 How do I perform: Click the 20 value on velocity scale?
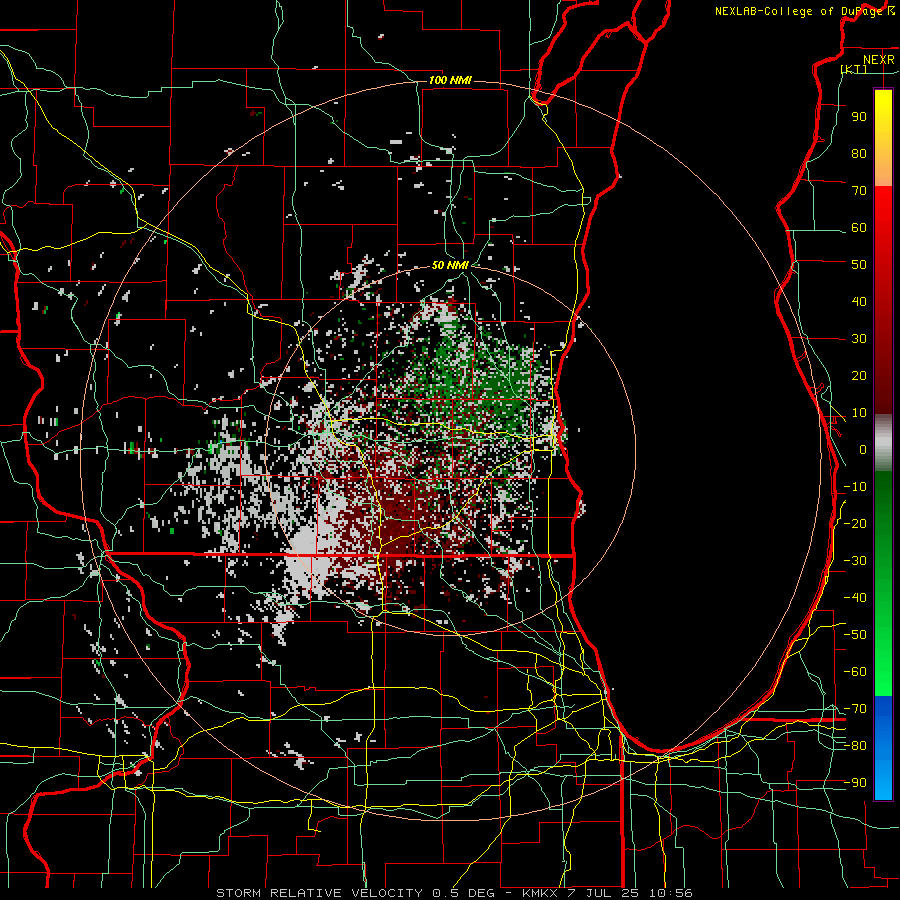(859, 376)
